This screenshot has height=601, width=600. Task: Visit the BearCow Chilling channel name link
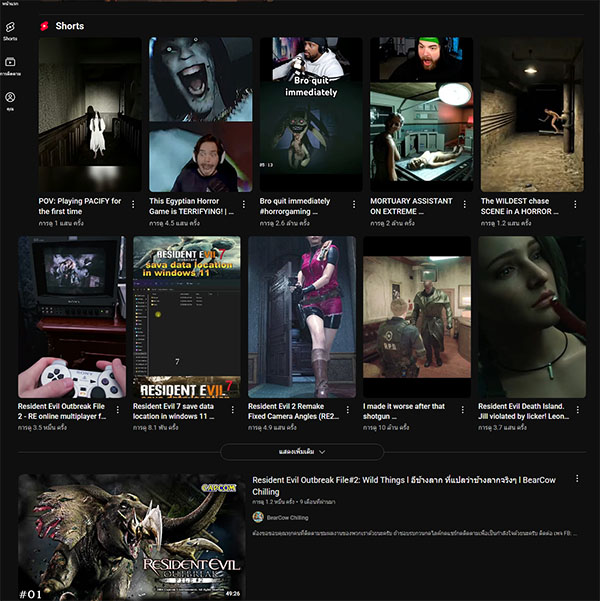pyautogui.click(x=288, y=517)
